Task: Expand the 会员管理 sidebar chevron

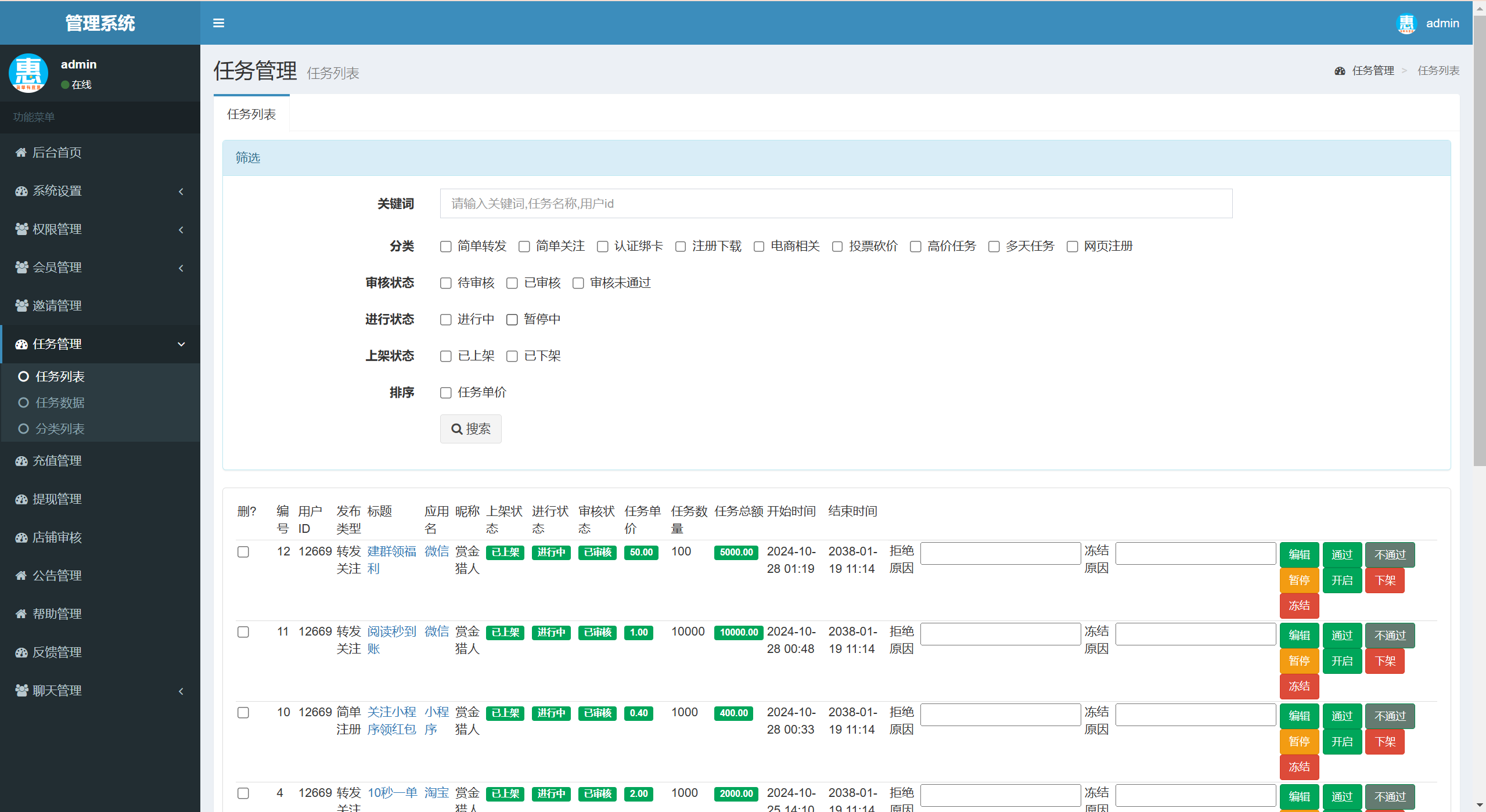Action: point(181,268)
